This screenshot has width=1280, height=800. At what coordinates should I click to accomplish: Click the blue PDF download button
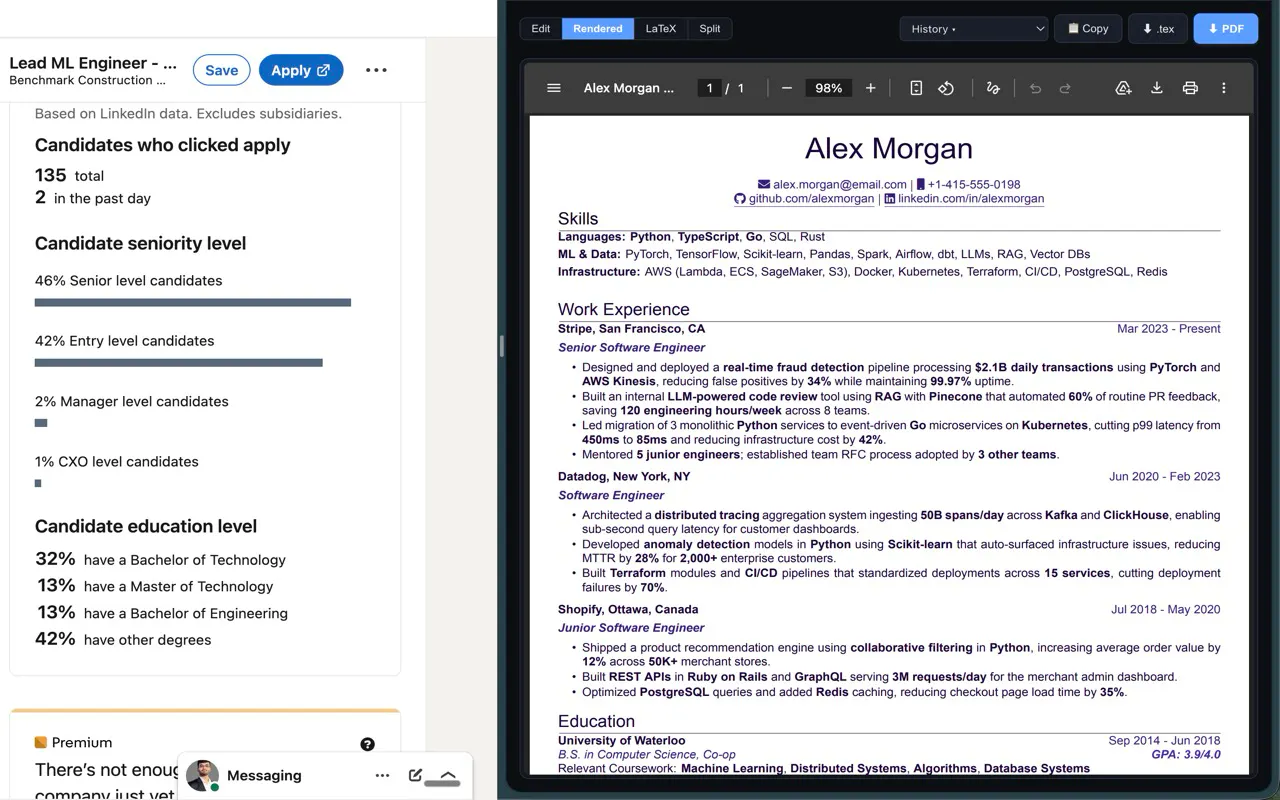pos(1225,29)
